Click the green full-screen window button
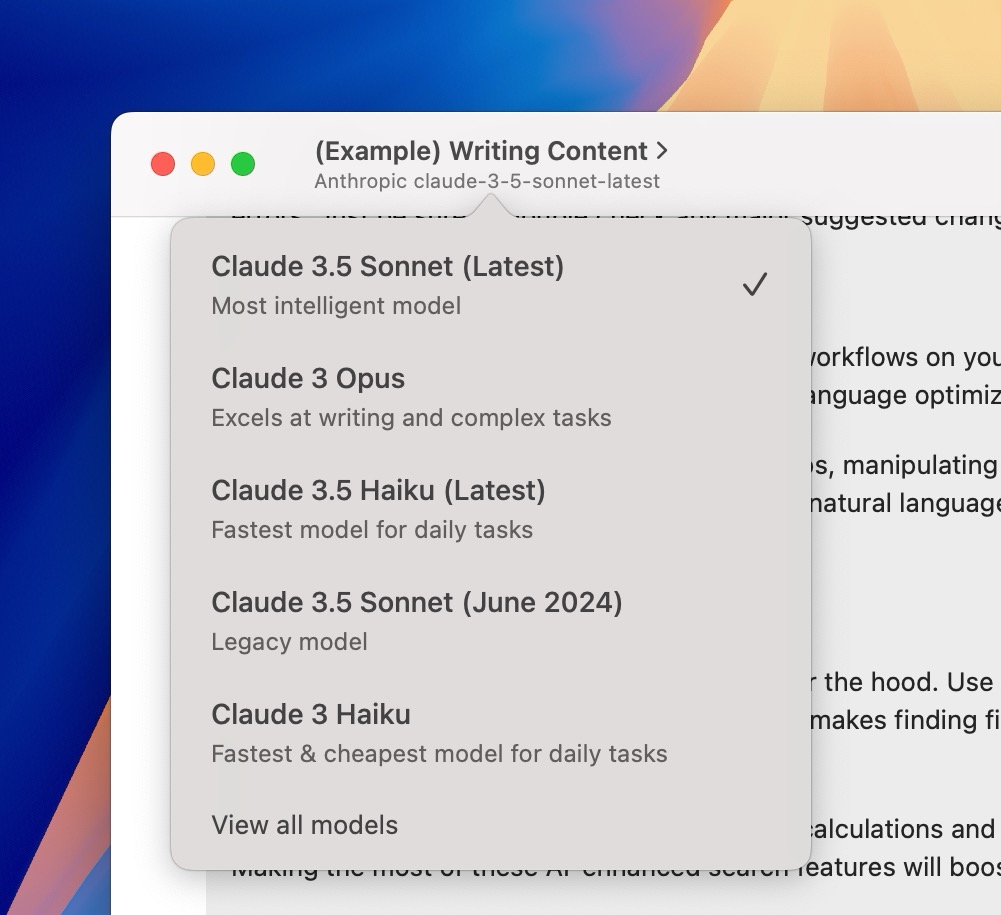 coord(243,164)
